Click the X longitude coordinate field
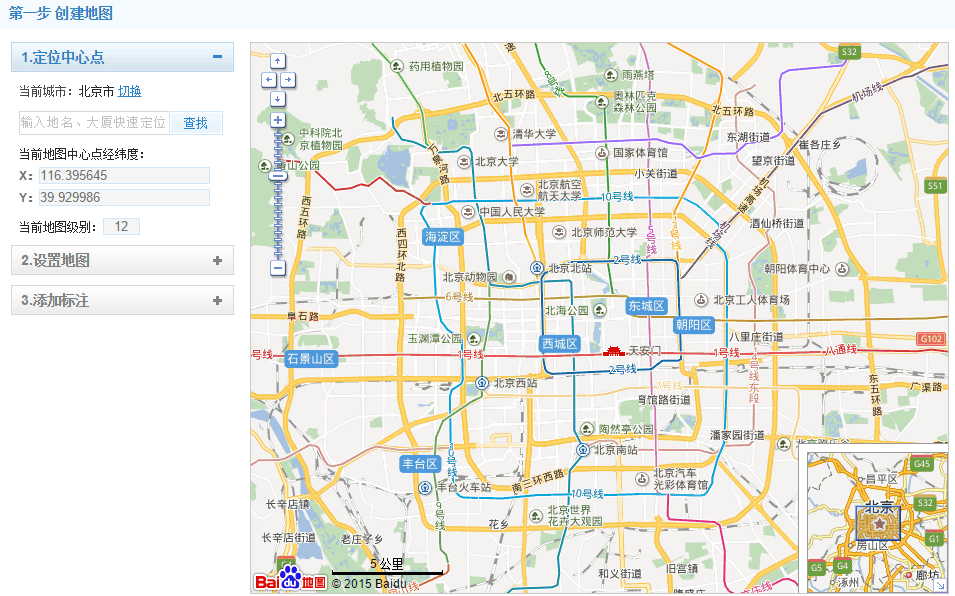The width and height of the screenshot is (955, 596). tap(123, 175)
